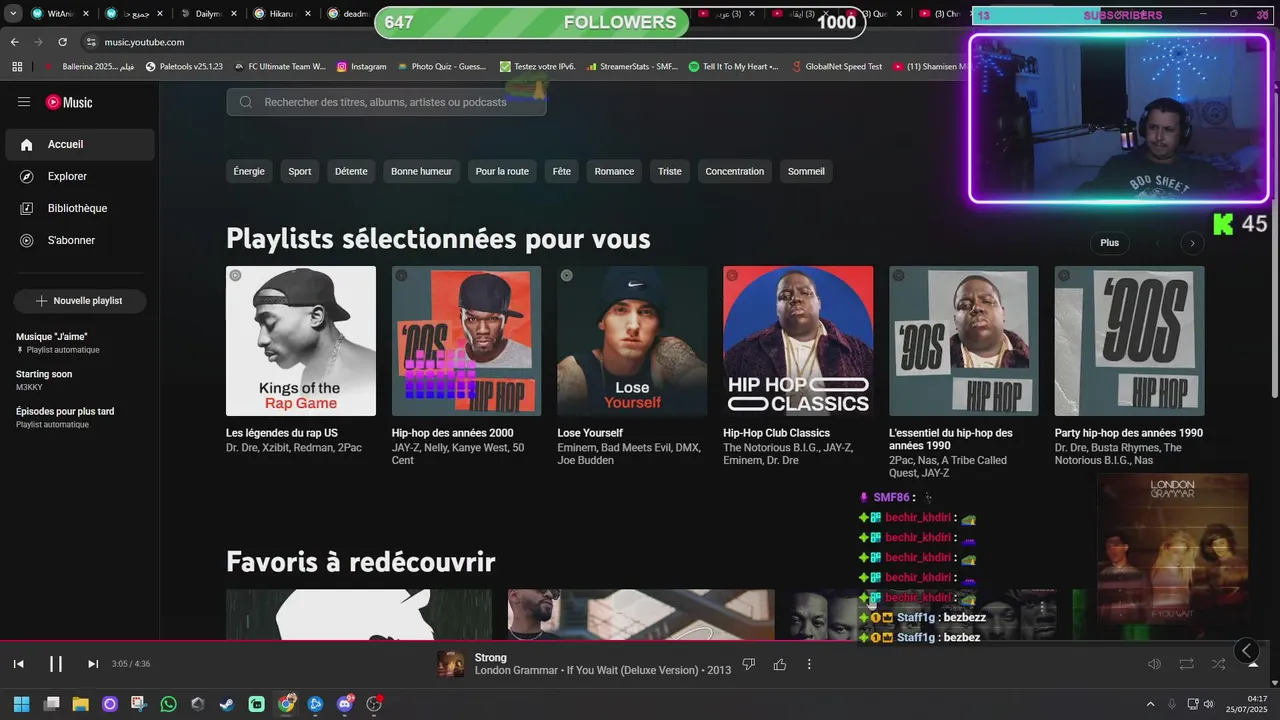This screenshot has width=1280, height=720.
Task: Open the GlobalNet Speed Test bookmark
Action: 837,66
